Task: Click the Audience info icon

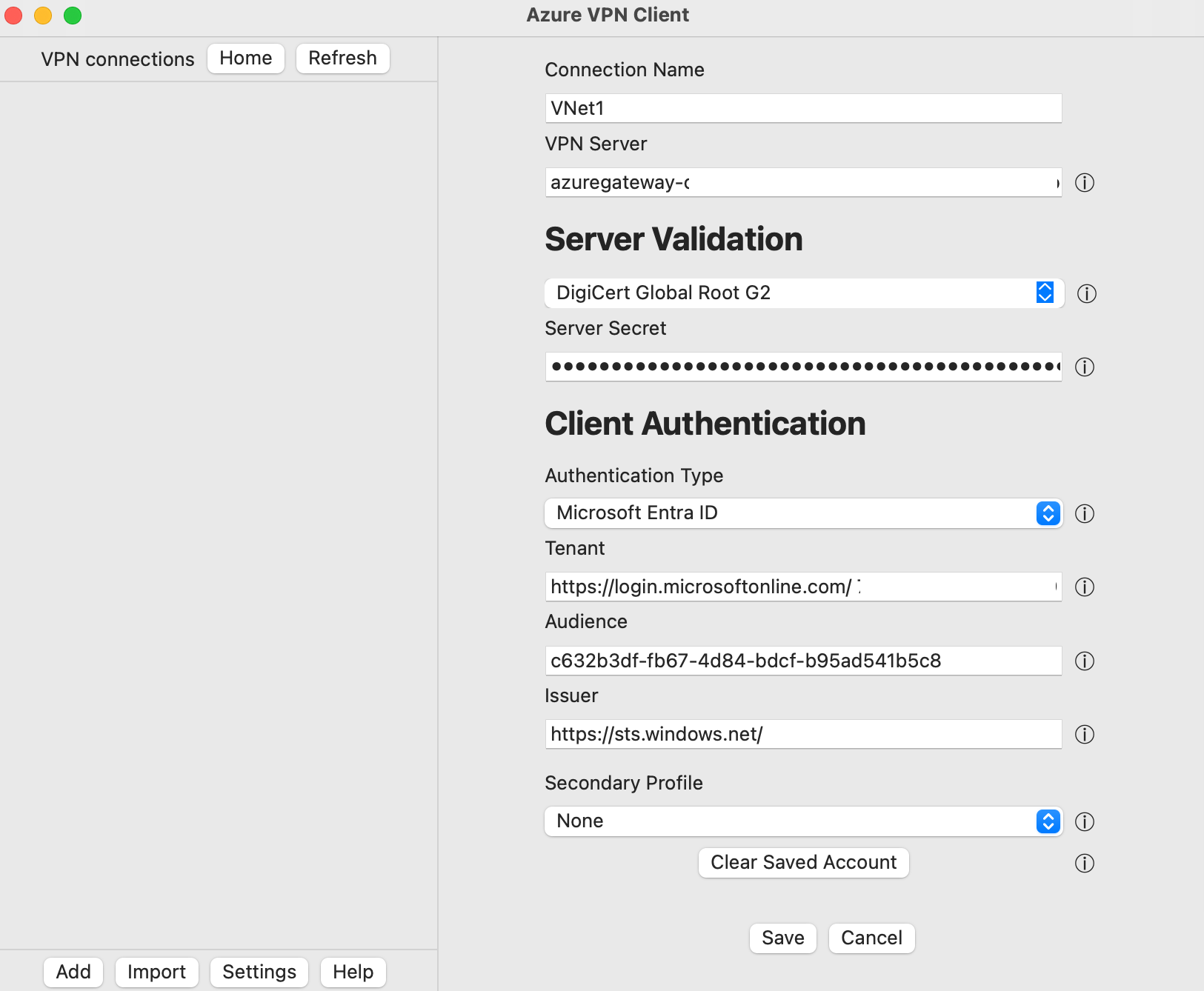Action: (1085, 661)
